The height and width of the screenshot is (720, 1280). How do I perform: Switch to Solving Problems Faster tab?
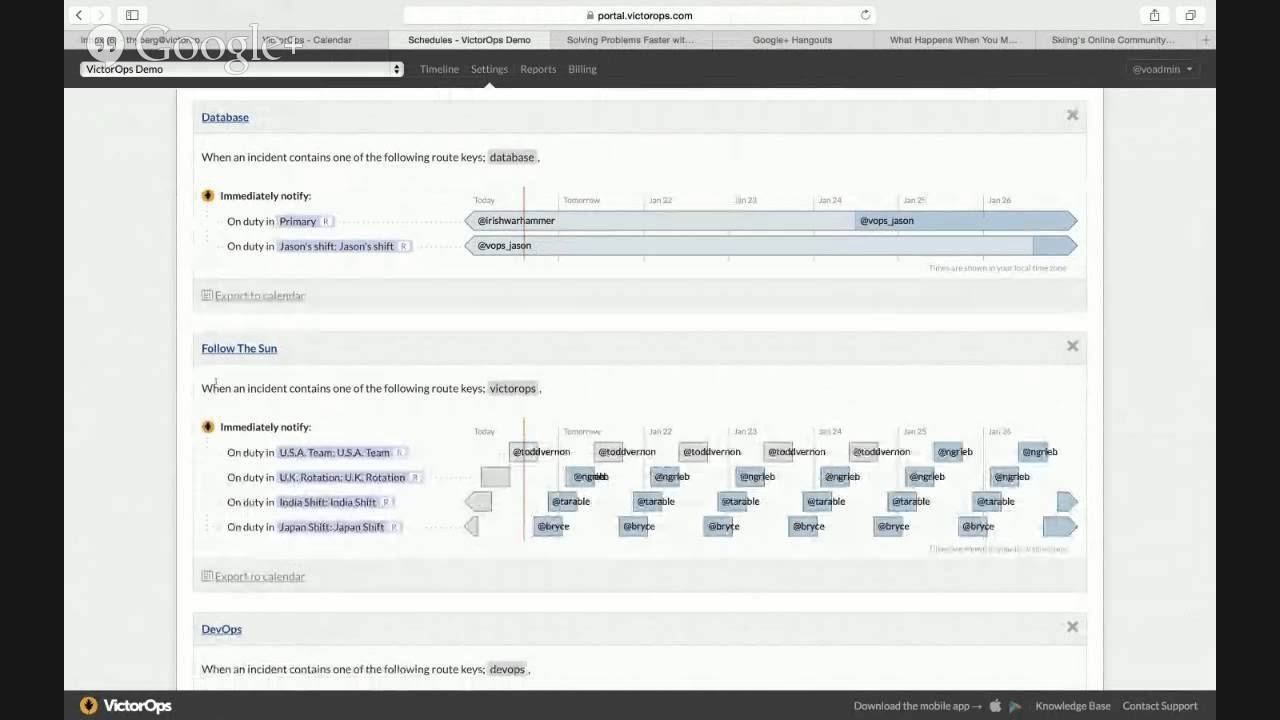click(630, 40)
